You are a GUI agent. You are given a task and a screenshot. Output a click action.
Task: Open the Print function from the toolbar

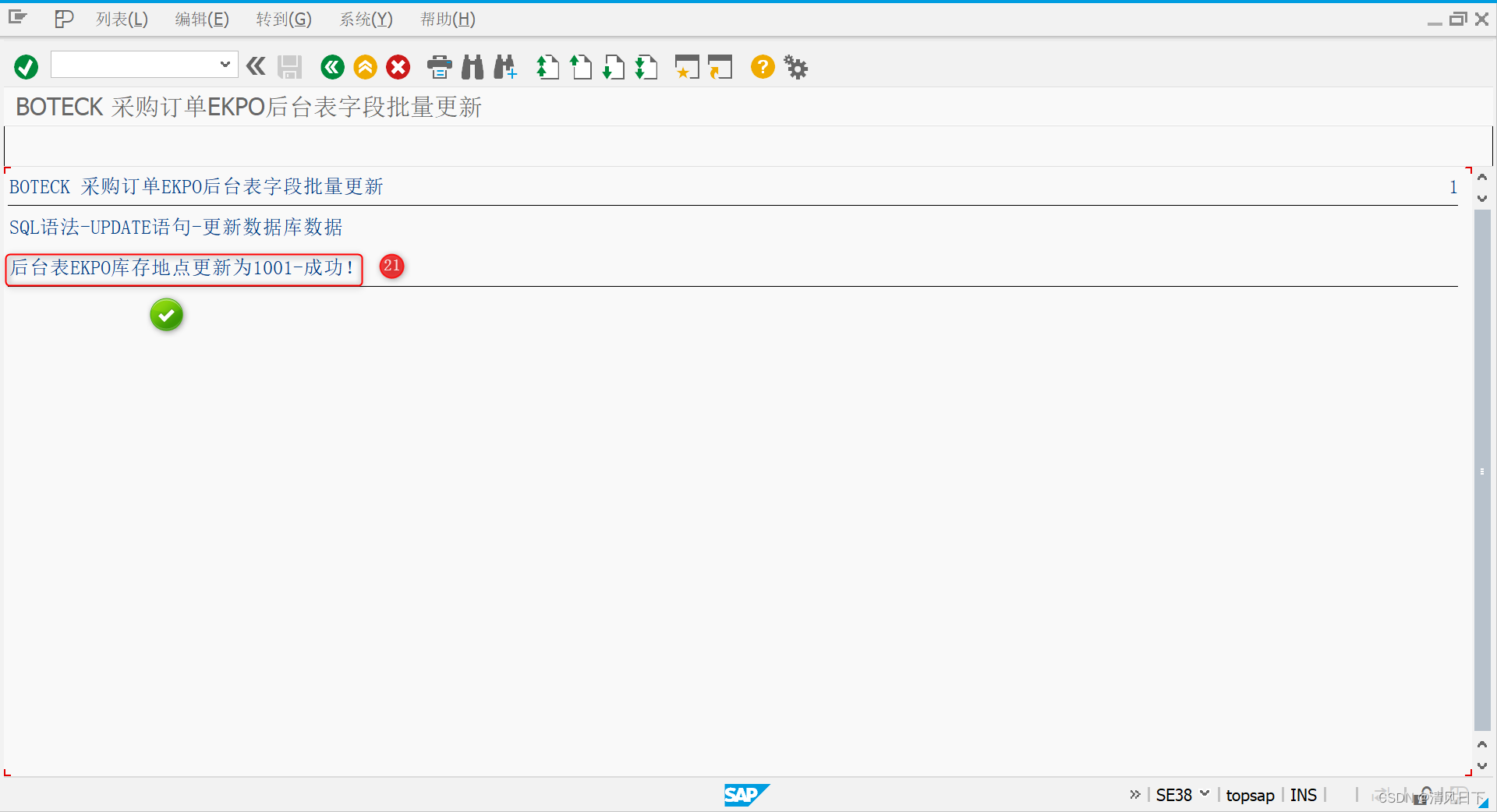pos(439,67)
